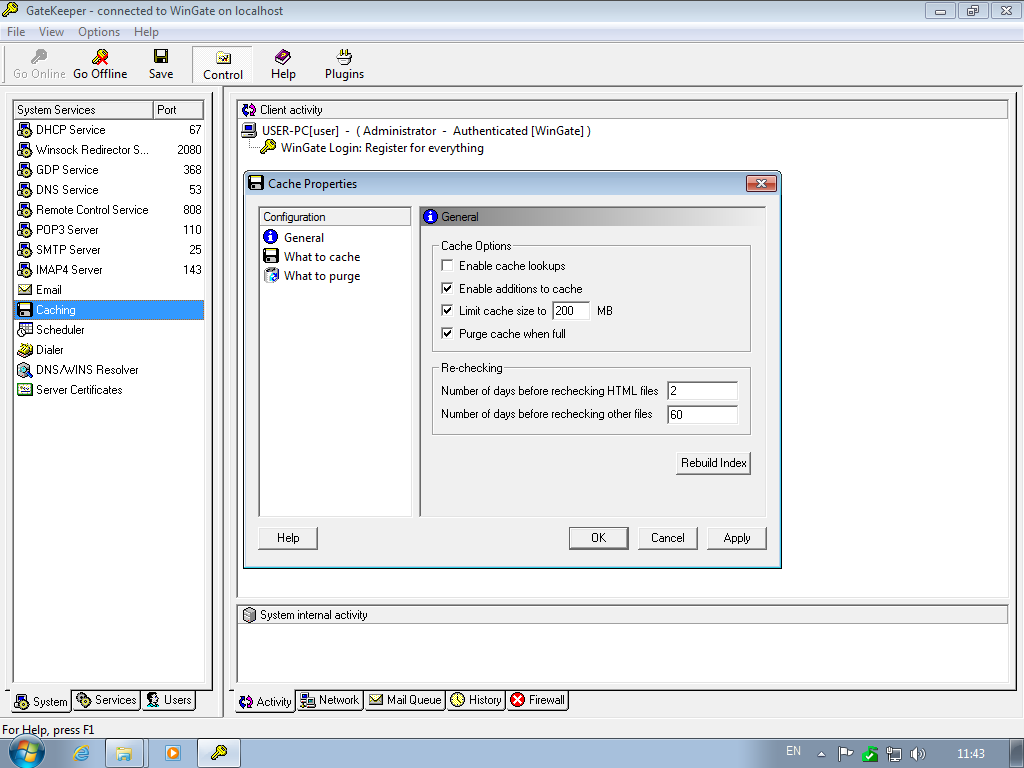Open Windows Explorer folder in taskbar
The width and height of the screenshot is (1024, 768).
point(124,753)
